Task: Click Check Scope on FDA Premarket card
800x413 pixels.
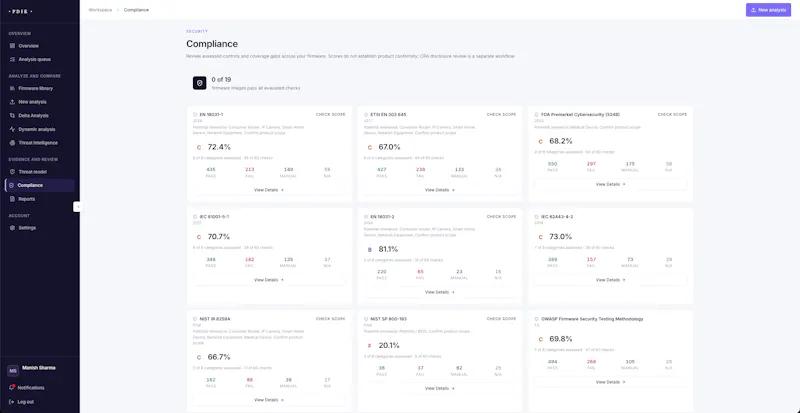Action: (x=672, y=114)
